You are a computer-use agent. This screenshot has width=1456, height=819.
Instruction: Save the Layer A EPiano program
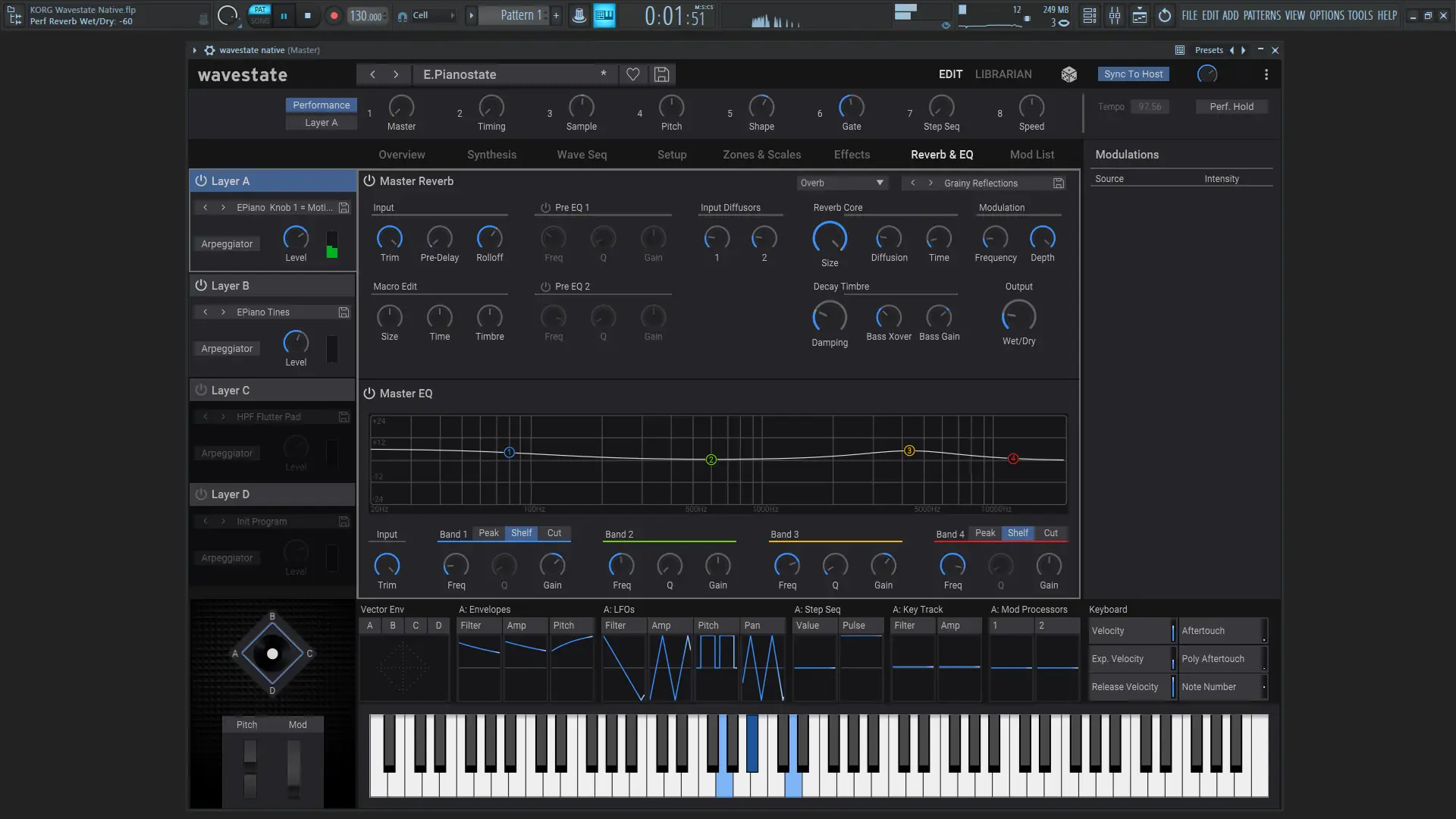[344, 208]
